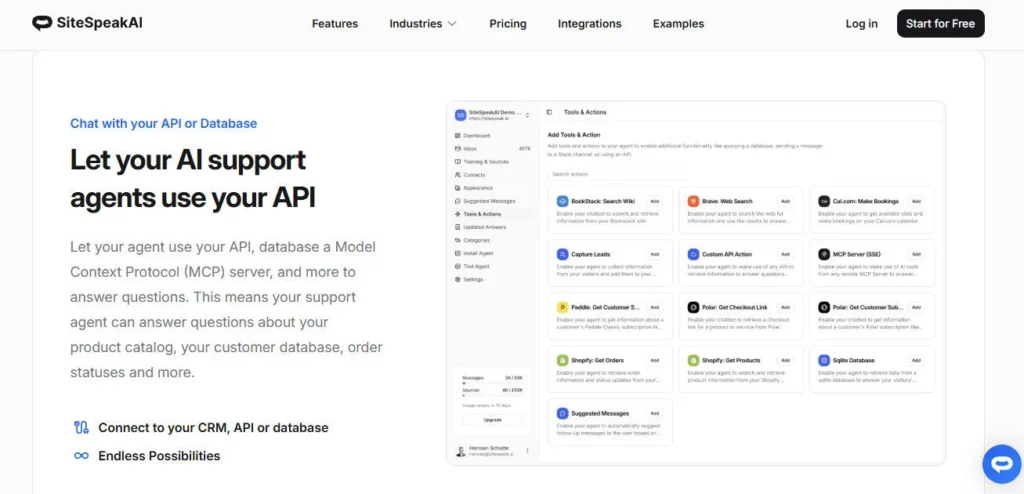This screenshot has height=494, width=1024.
Task: Click the Search actions input field
Action: pyautogui.click(x=617, y=174)
